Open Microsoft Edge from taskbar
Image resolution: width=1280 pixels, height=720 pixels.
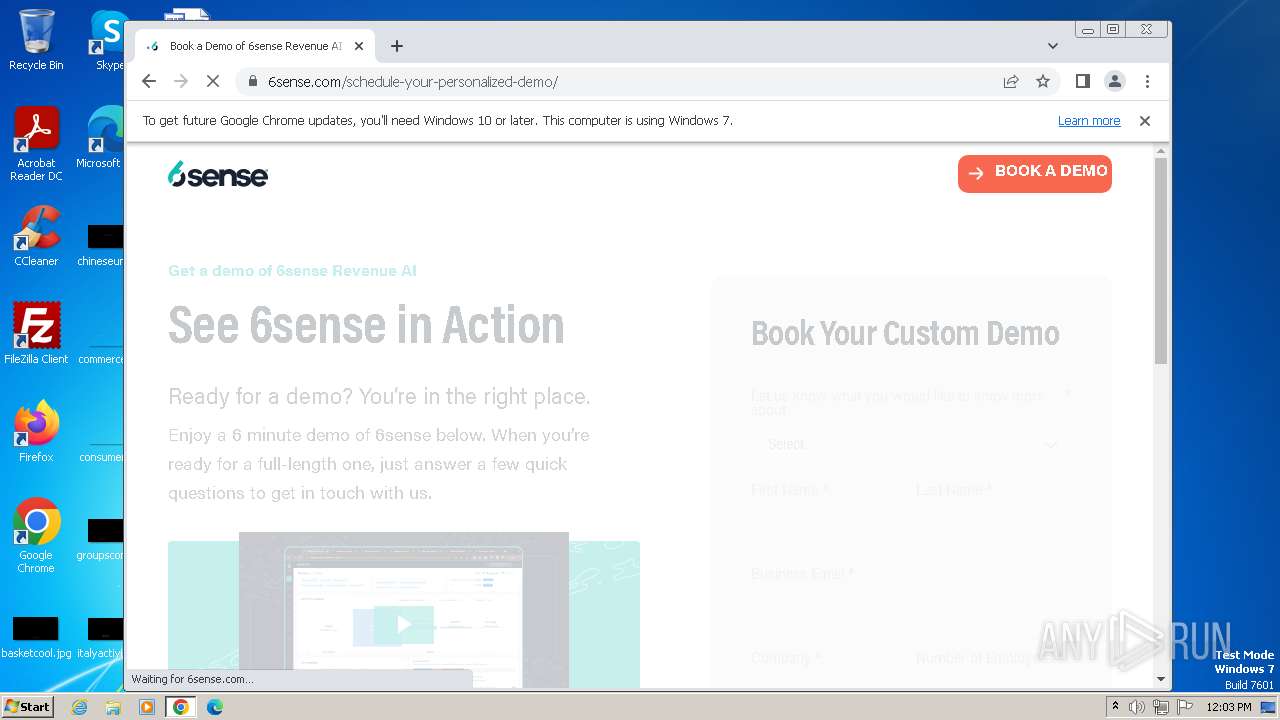(214, 707)
